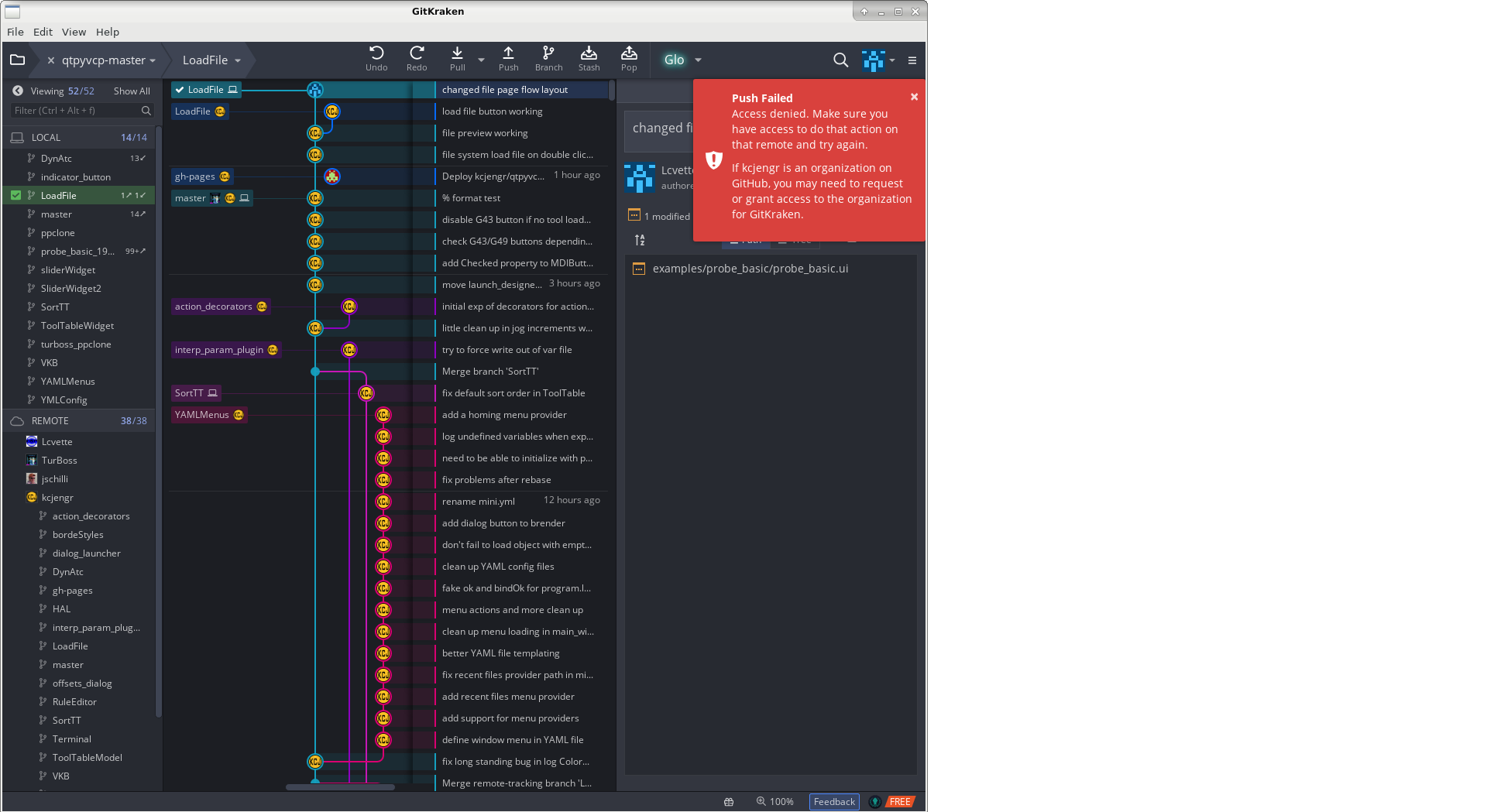Select the remote bordeStyles branch

pyautogui.click(x=78, y=534)
